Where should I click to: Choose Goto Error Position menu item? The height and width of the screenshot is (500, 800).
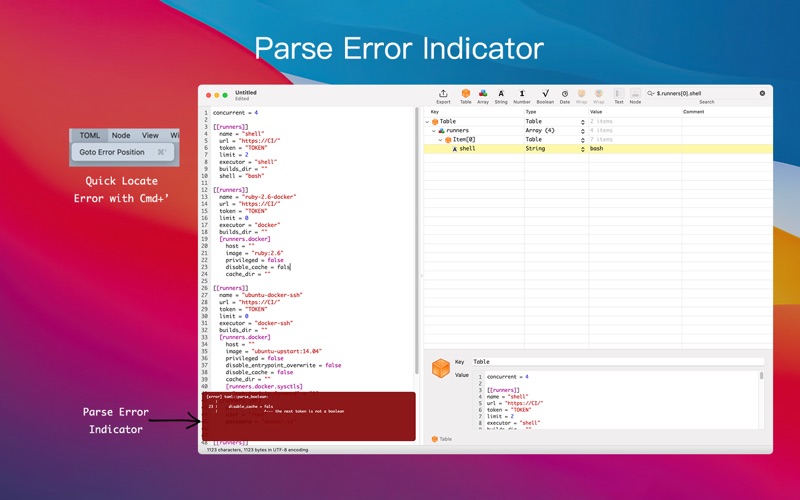click(112, 153)
